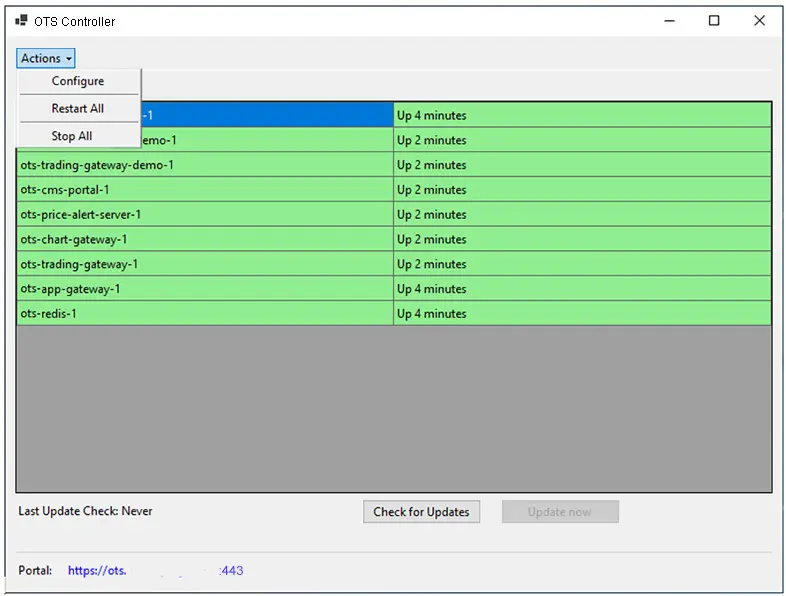
Task: Close the OTS Controller window
Action: pos(760,21)
